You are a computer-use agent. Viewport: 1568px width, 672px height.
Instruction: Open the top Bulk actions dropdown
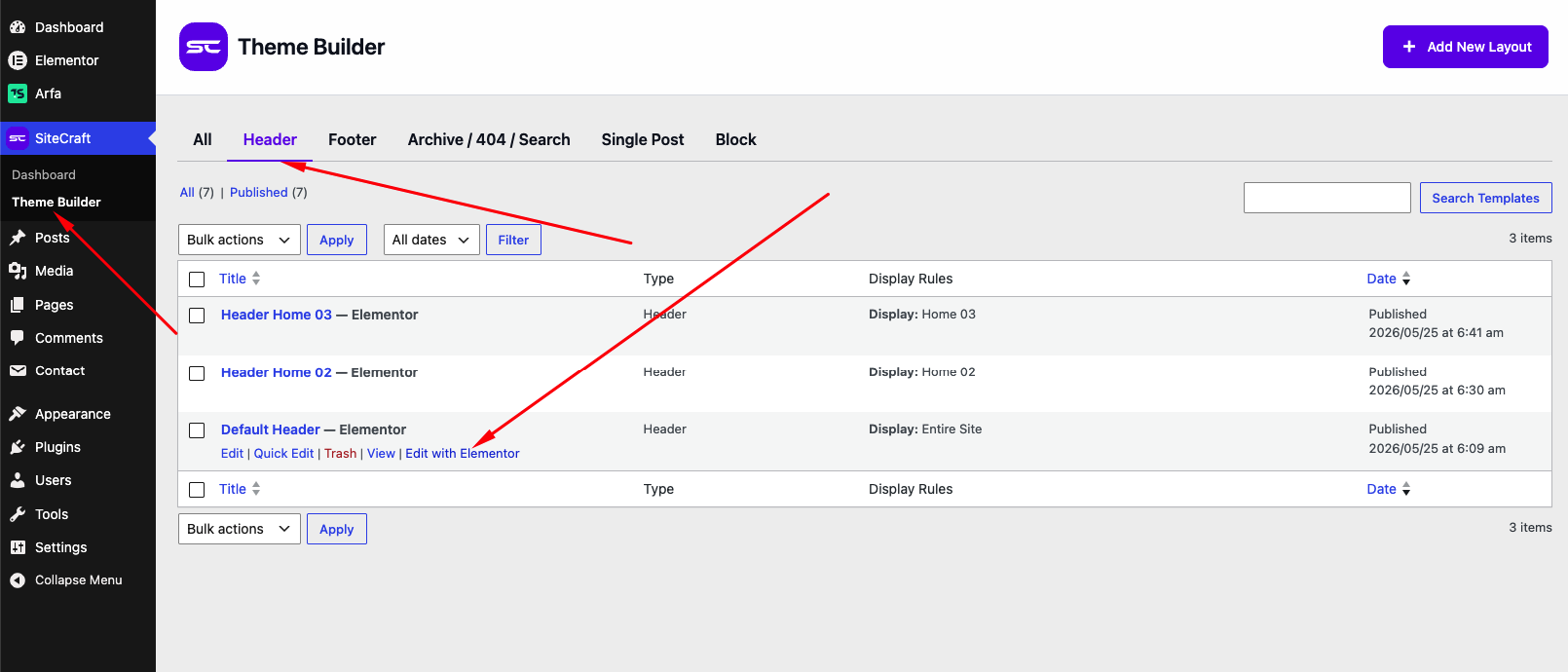point(240,240)
